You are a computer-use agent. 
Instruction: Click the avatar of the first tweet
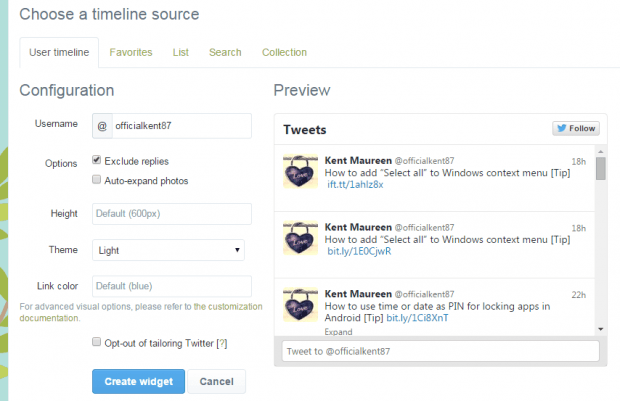[301, 171]
